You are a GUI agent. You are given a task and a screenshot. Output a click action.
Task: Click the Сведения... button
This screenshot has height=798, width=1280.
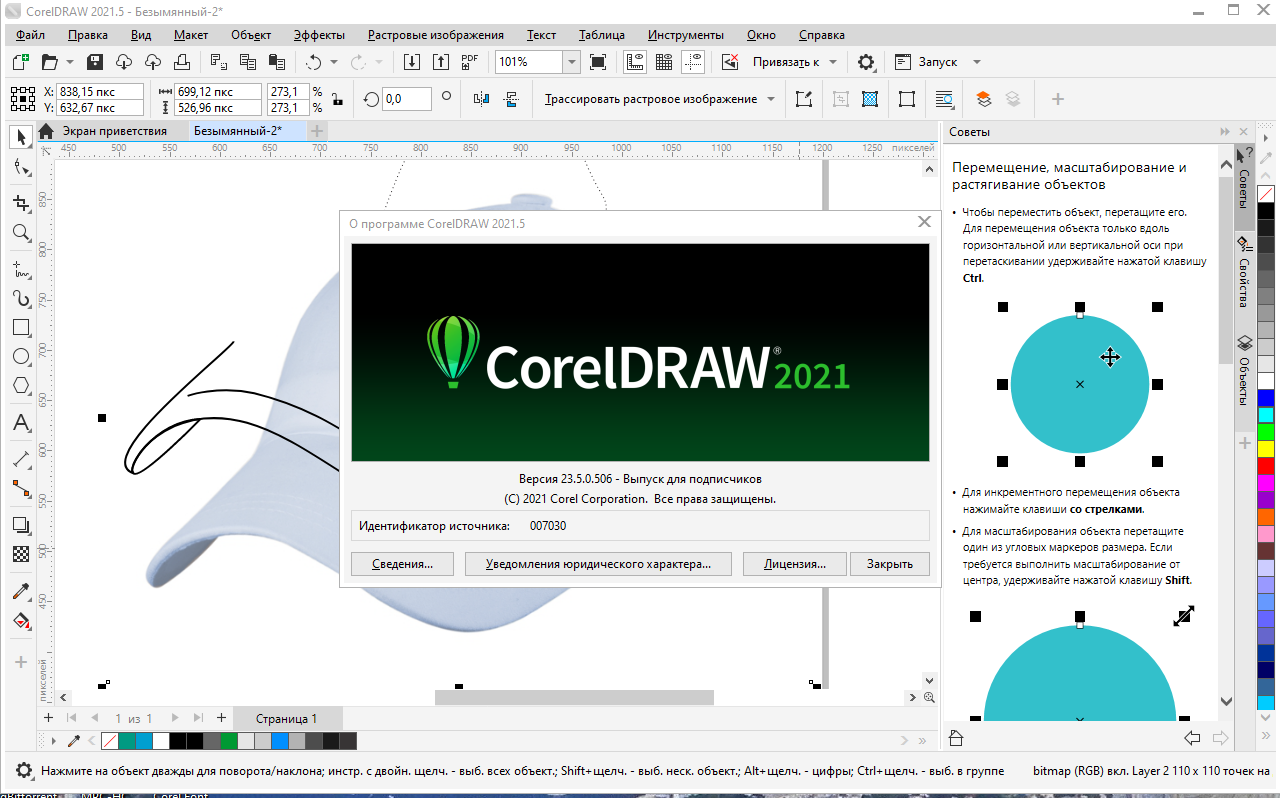pos(402,564)
